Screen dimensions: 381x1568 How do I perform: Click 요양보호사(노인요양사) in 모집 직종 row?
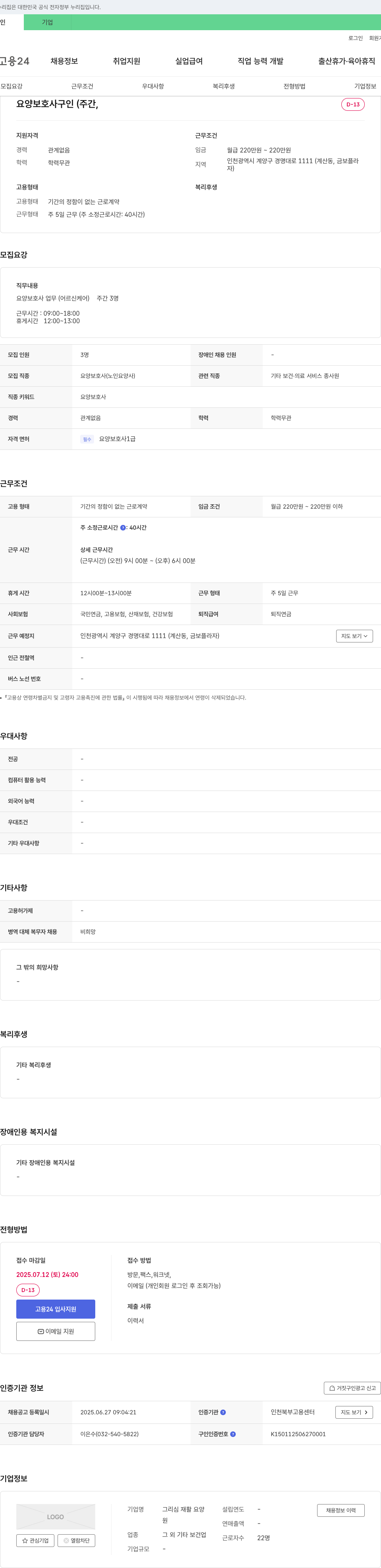tap(108, 376)
